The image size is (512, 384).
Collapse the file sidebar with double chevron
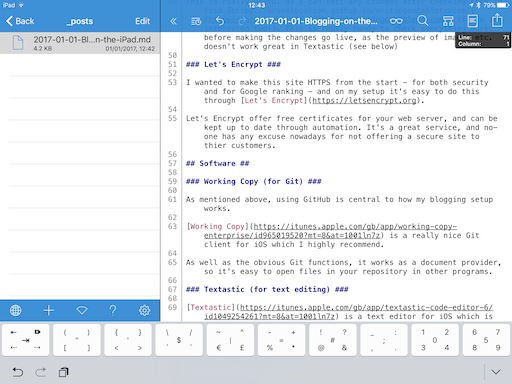(x=173, y=21)
